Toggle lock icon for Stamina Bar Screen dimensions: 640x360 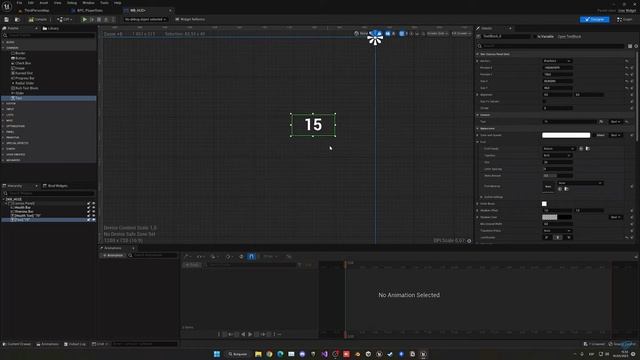[x=89, y=211]
